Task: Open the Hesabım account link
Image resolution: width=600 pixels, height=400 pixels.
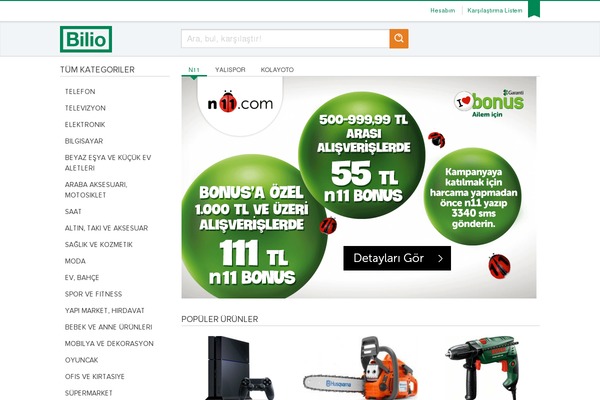Action: point(443,10)
